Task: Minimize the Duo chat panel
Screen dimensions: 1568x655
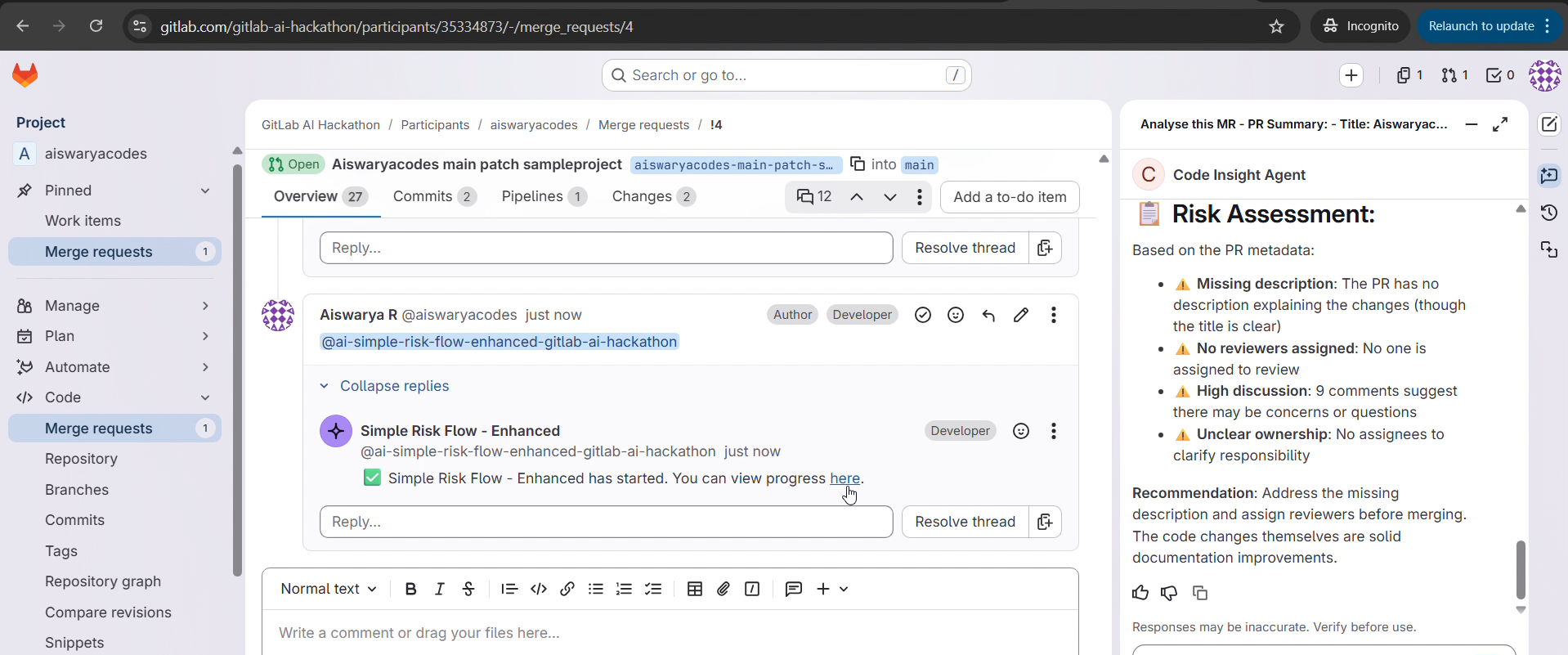Action: [x=1472, y=124]
